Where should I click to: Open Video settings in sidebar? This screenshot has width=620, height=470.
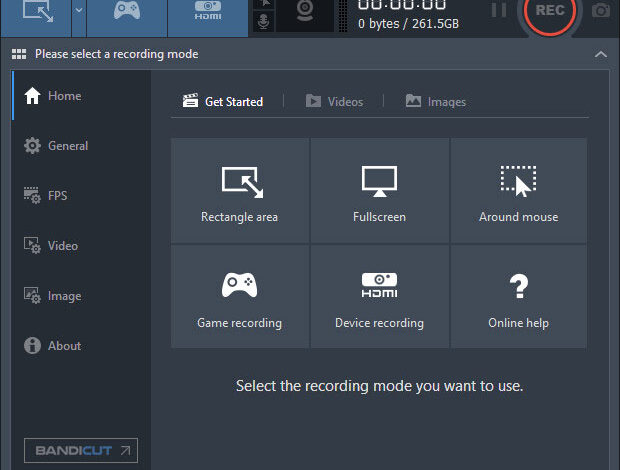(x=81, y=246)
